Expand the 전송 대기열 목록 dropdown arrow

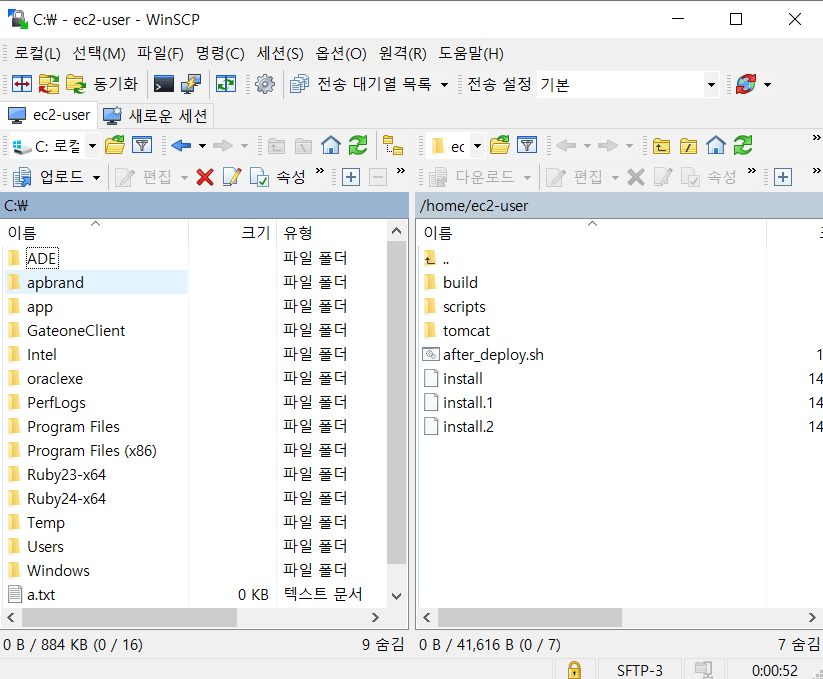tap(444, 84)
